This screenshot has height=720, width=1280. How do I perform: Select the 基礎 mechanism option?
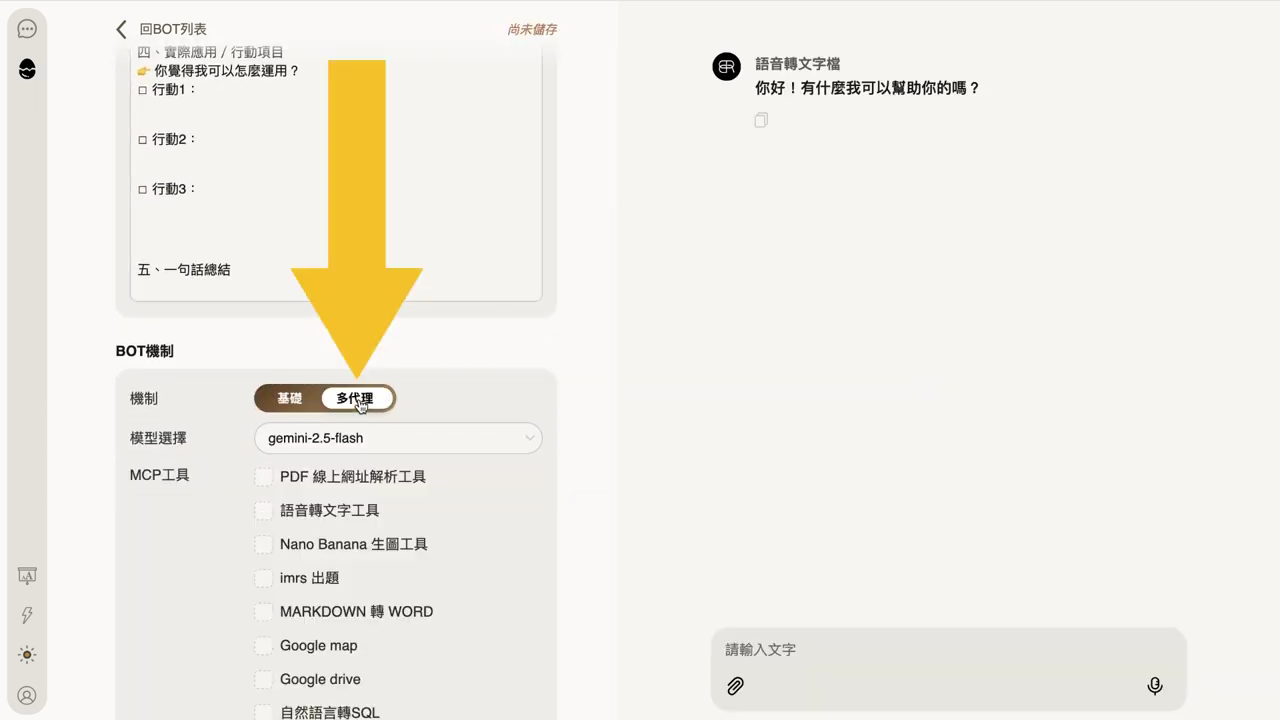pos(289,398)
